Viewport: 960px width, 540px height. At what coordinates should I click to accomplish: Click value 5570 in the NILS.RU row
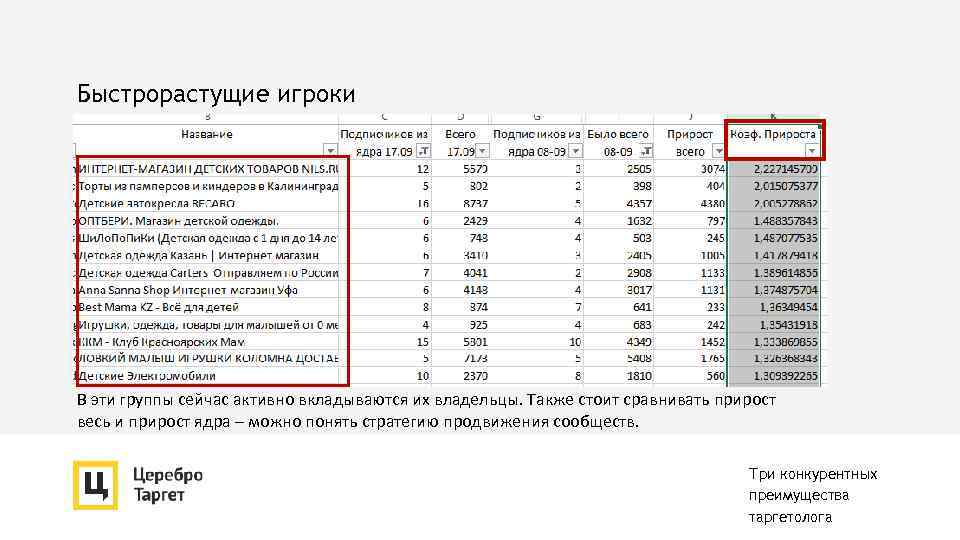[x=475, y=169]
